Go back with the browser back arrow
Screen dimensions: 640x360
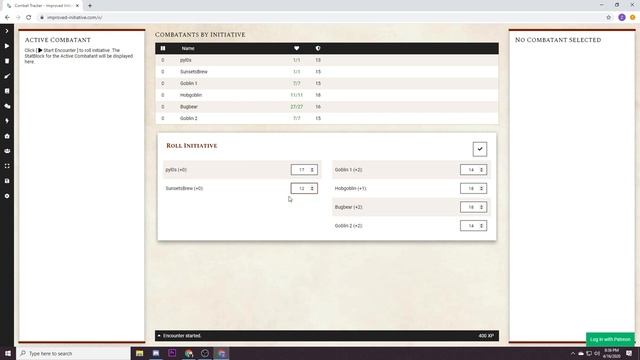coord(7,18)
